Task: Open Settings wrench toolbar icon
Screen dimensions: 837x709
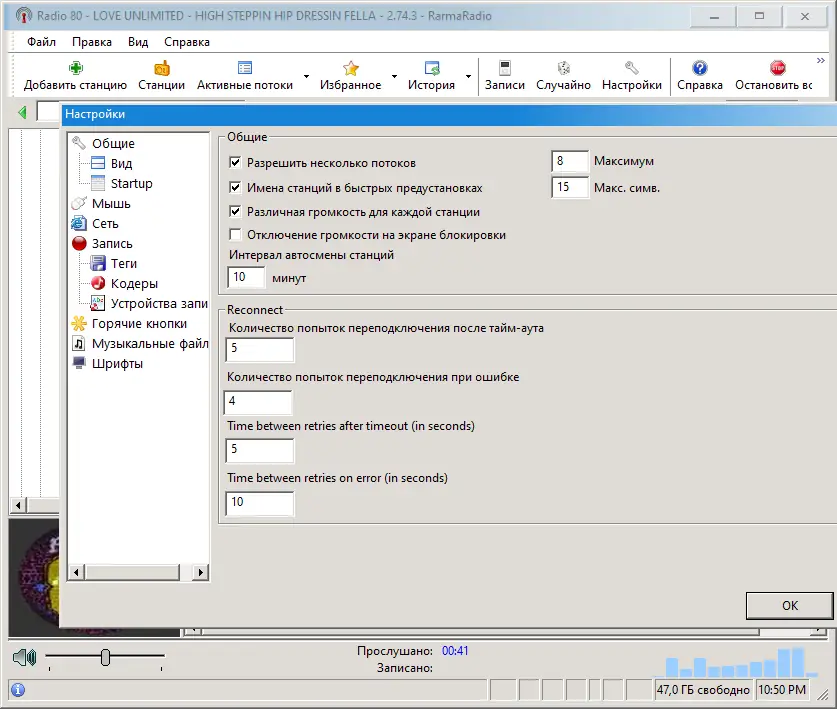Action: click(631, 68)
